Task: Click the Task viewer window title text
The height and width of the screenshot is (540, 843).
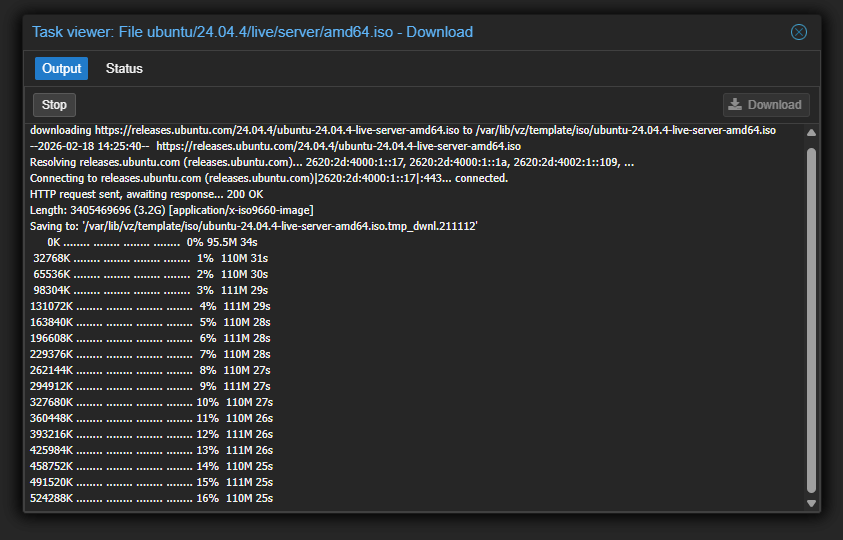Action: (x=252, y=32)
